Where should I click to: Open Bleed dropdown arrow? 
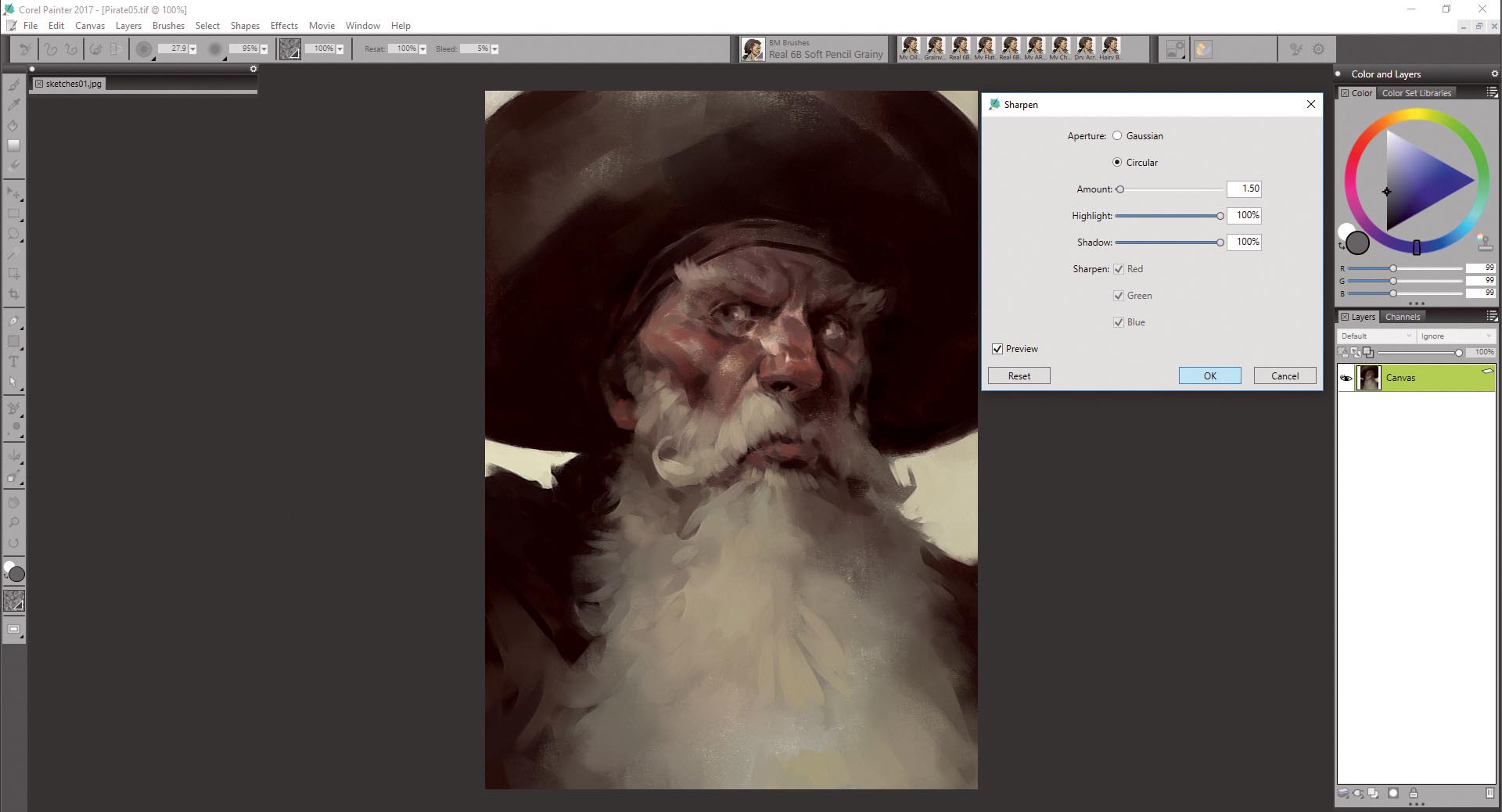point(494,49)
